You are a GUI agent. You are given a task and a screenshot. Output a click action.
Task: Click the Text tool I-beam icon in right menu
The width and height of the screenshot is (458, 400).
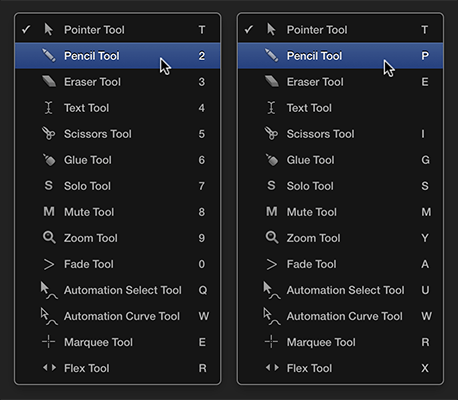tap(271, 108)
